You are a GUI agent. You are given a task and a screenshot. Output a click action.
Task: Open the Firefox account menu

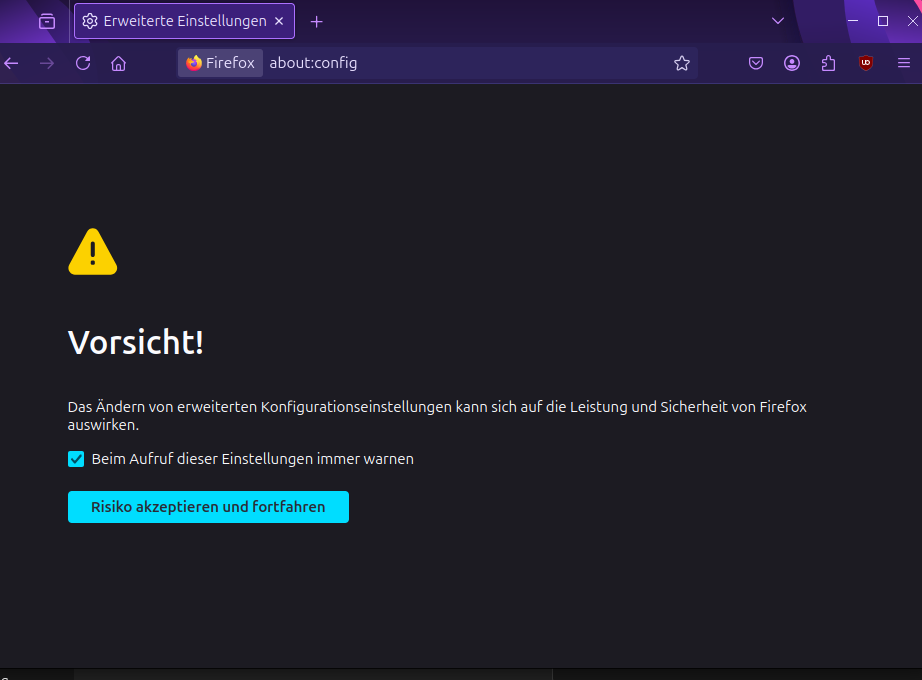[792, 63]
